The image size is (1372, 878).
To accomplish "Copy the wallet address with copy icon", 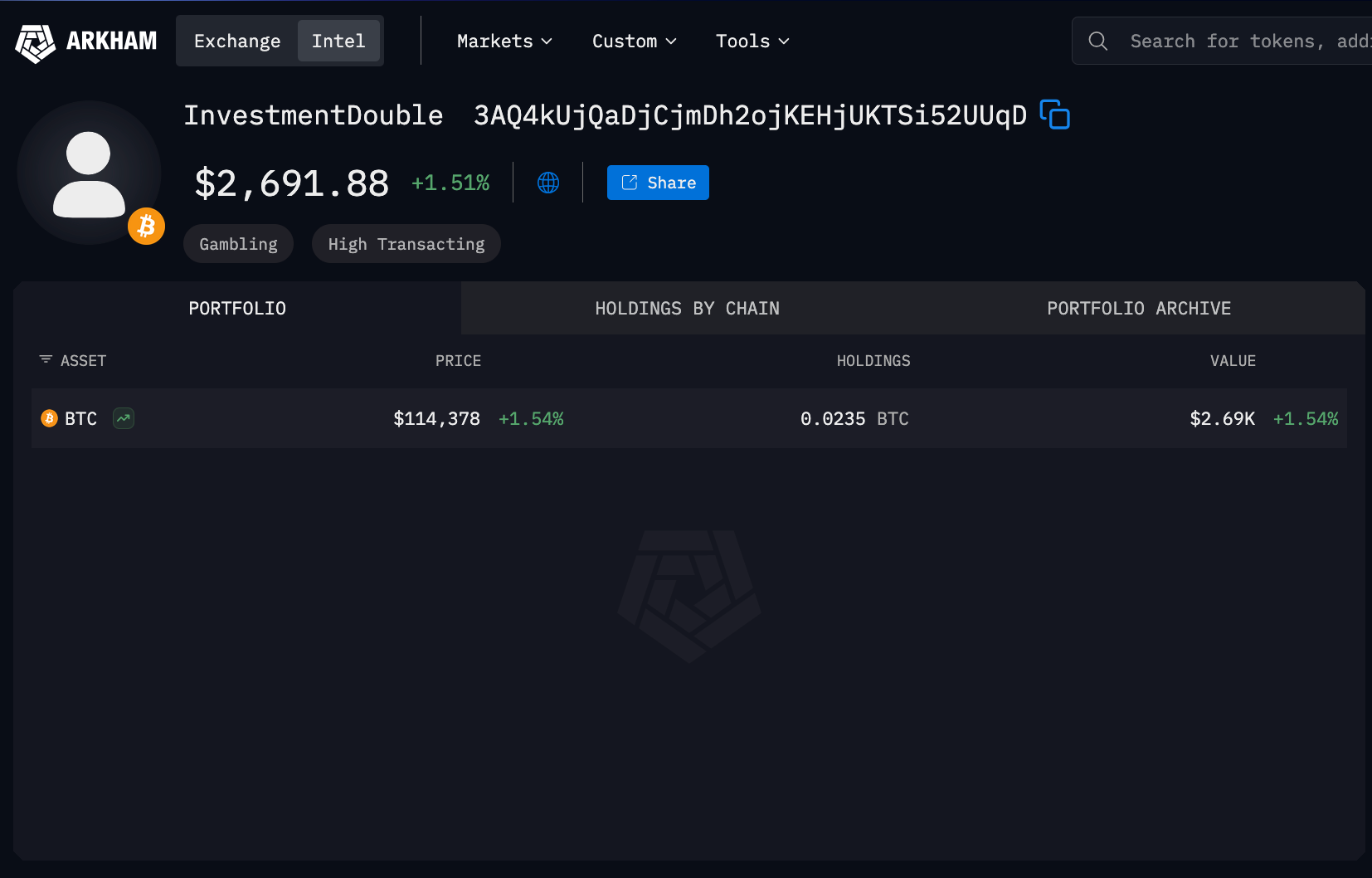I will pyautogui.click(x=1054, y=115).
